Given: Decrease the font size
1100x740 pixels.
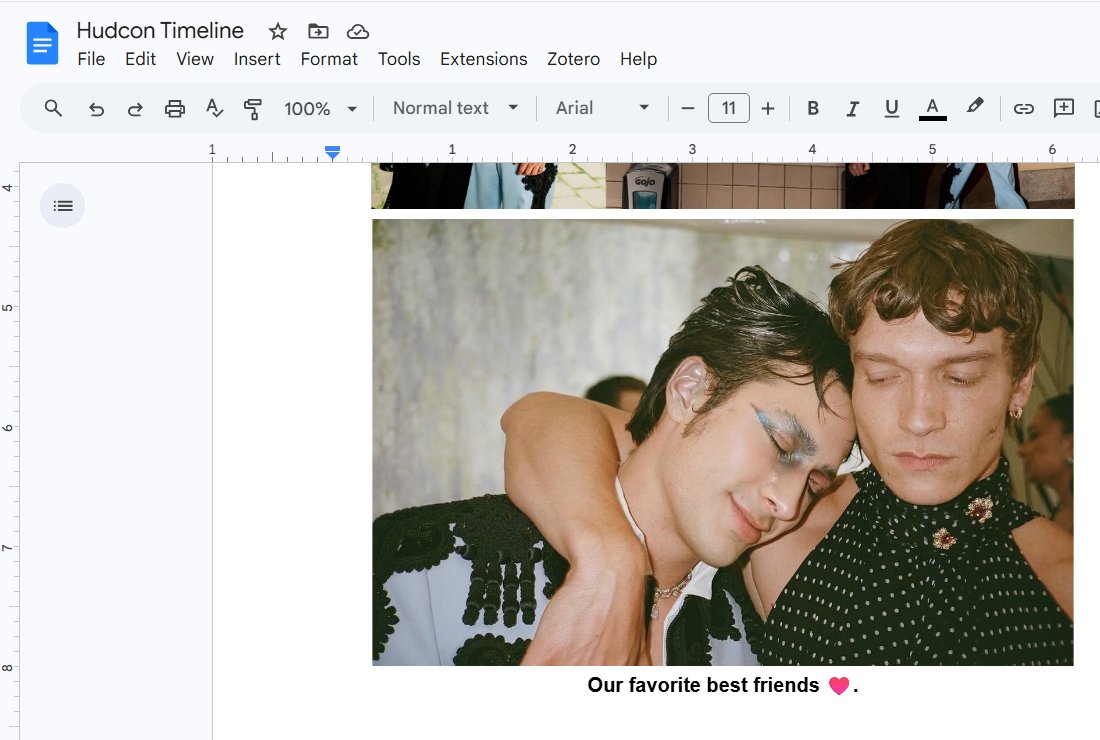Looking at the screenshot, I should pyautogui.click(x=688, y=108).
